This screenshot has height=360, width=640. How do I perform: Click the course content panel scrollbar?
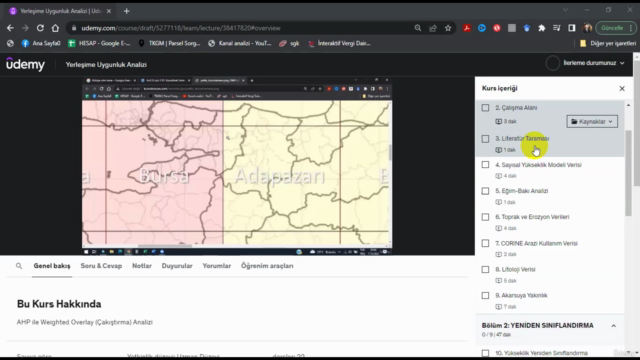pos(629,173)
